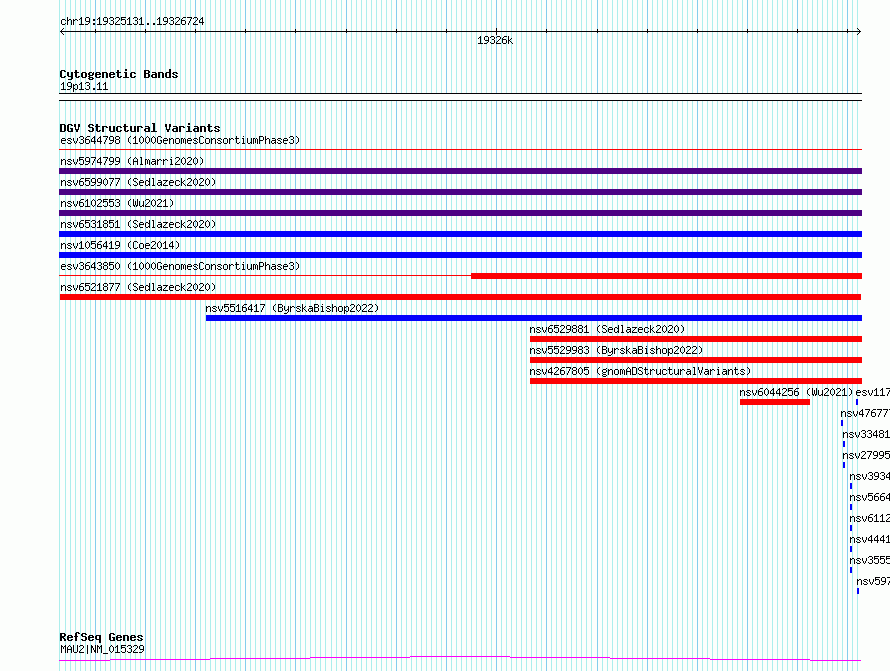Select the nsv1056419 (Coe2014) label
The height and width of the screenshot is (671, 890).
[x=120, y=245]
